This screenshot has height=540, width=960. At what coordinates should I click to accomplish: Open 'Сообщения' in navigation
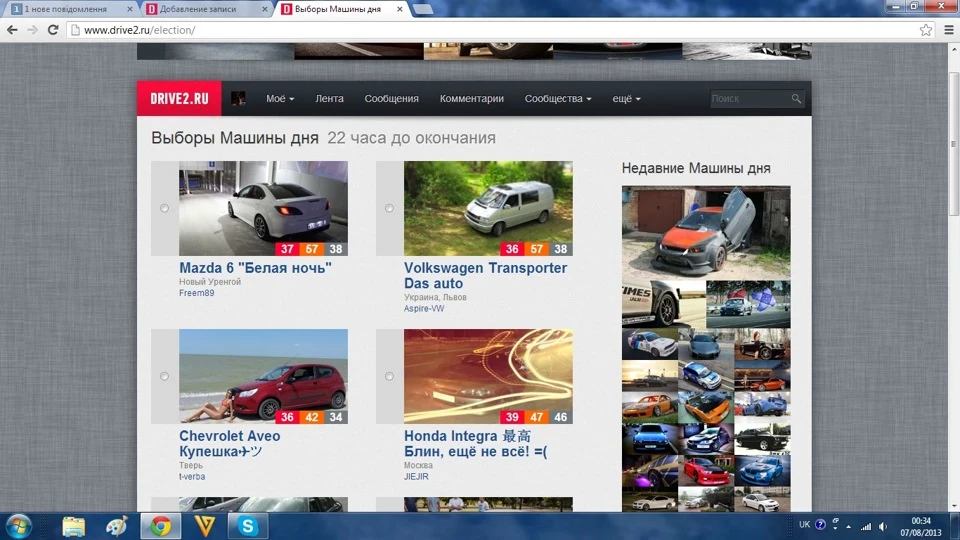392,99
